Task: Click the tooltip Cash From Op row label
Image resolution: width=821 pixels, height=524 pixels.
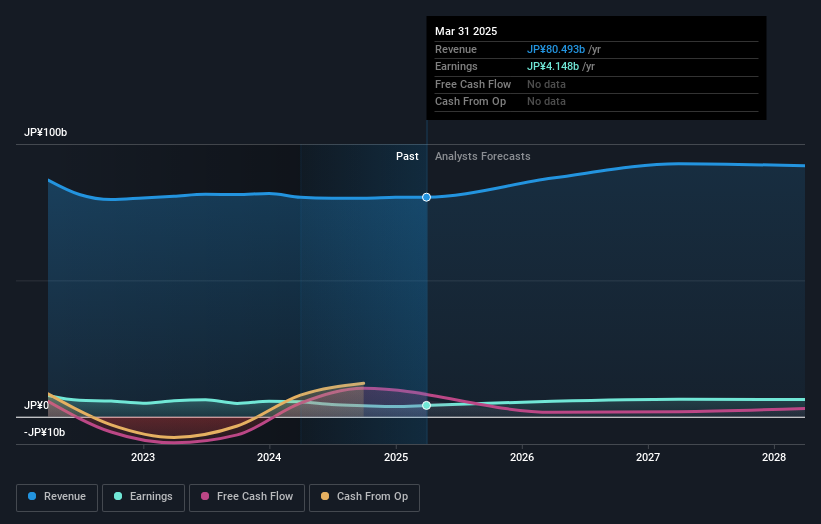Action: coord(470,102)
